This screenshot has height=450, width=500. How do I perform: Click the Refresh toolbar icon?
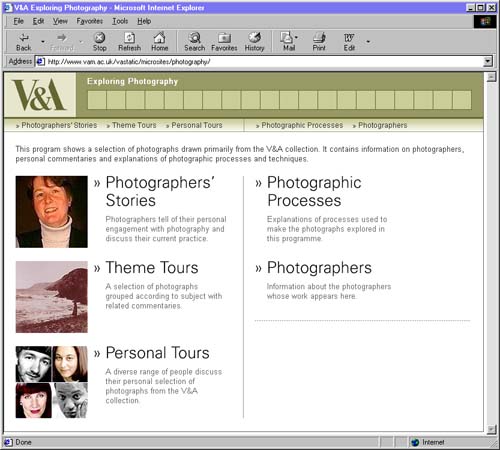129,38
